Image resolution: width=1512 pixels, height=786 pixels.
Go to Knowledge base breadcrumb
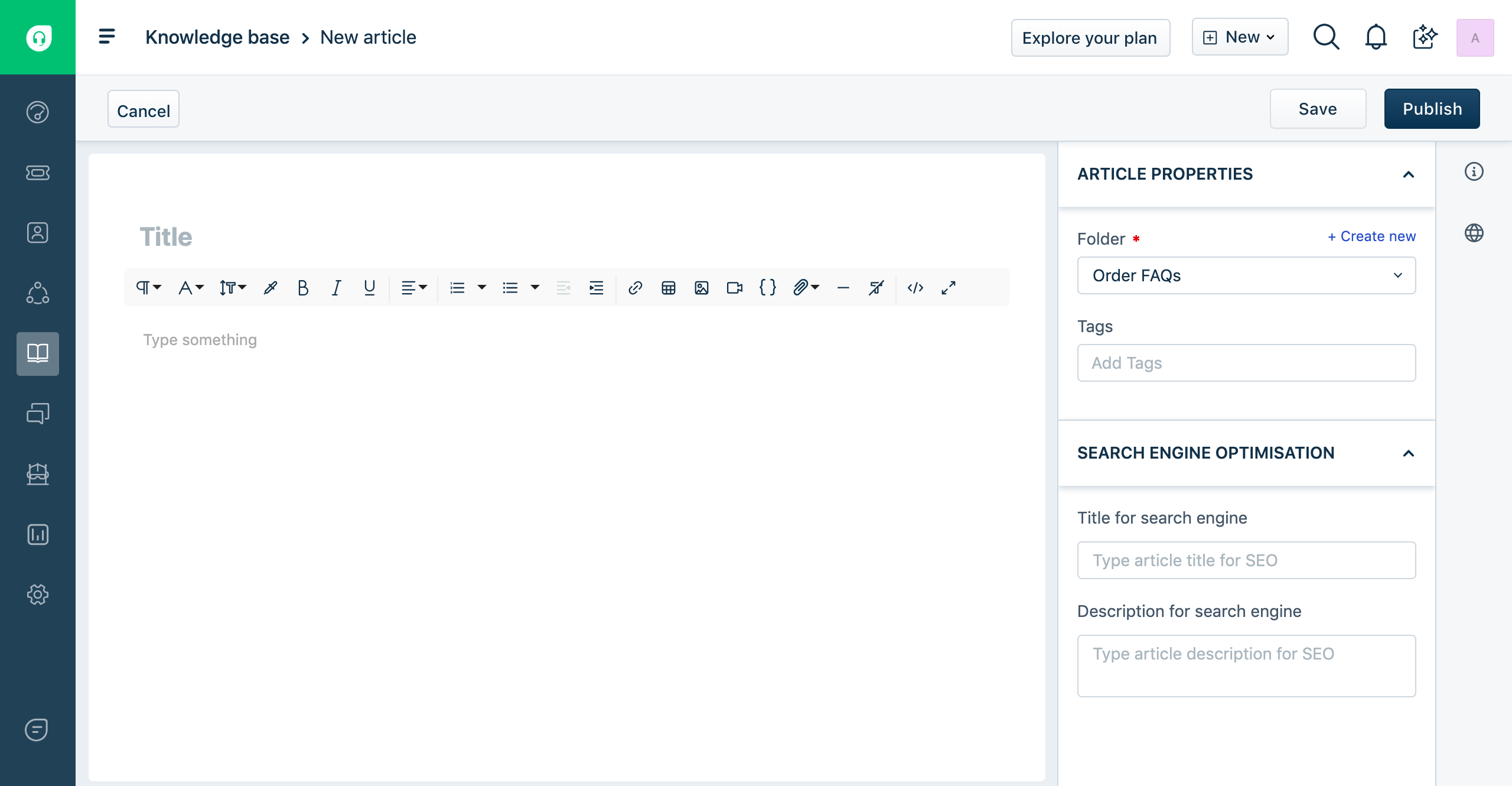point(217,37)
